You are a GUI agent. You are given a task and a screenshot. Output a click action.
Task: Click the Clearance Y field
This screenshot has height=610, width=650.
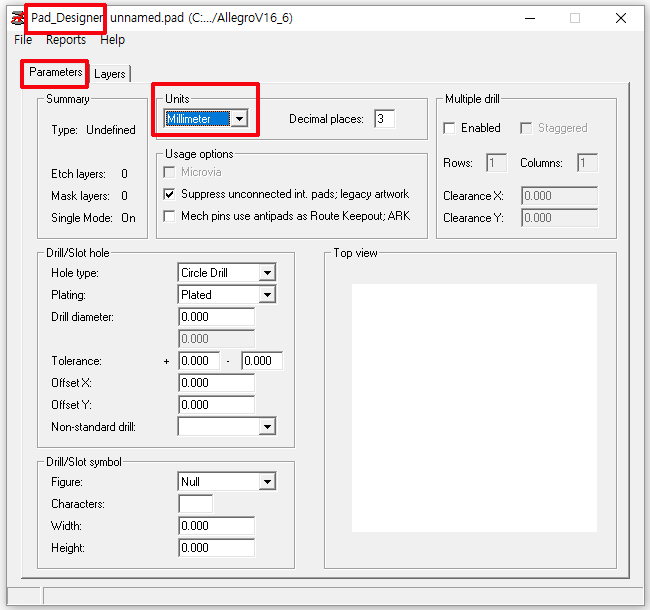click(560, 218)
